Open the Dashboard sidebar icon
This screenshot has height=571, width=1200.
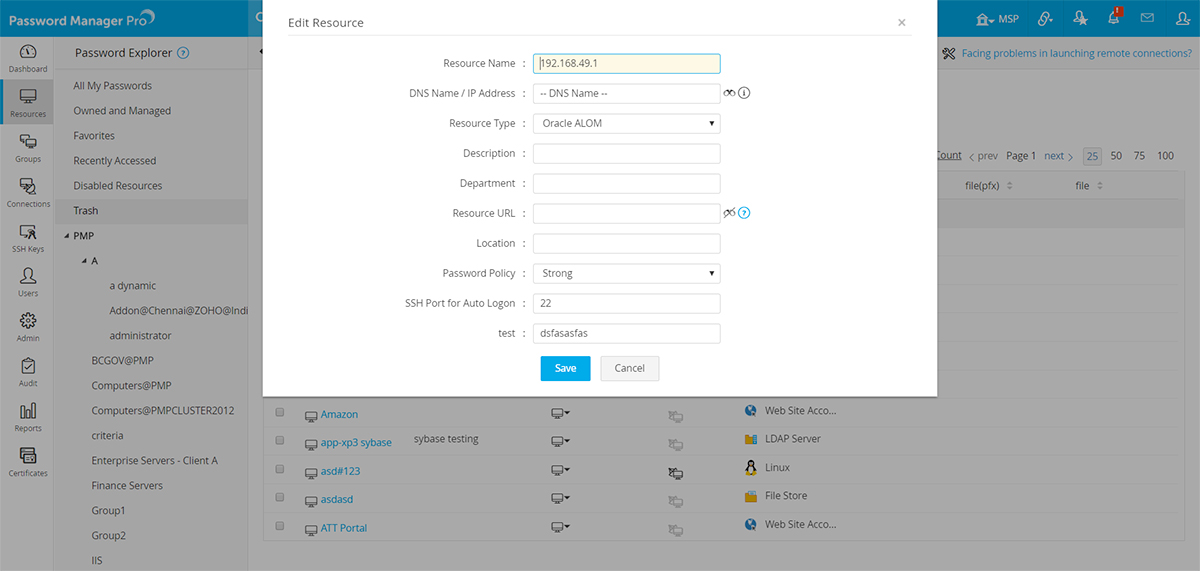click(x=28, y=58)
